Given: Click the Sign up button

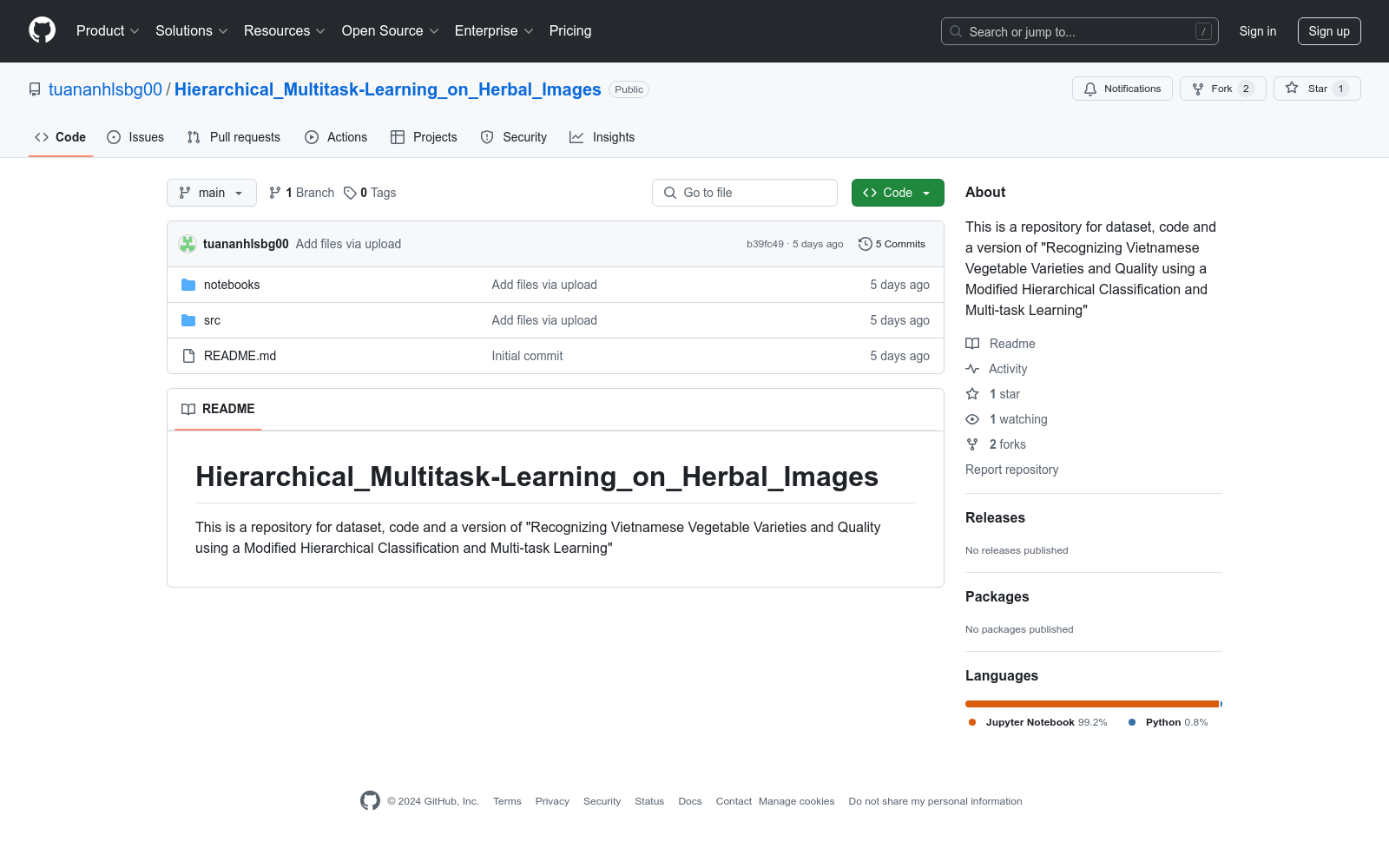Looking at the screenshot, I should 1329,31.
